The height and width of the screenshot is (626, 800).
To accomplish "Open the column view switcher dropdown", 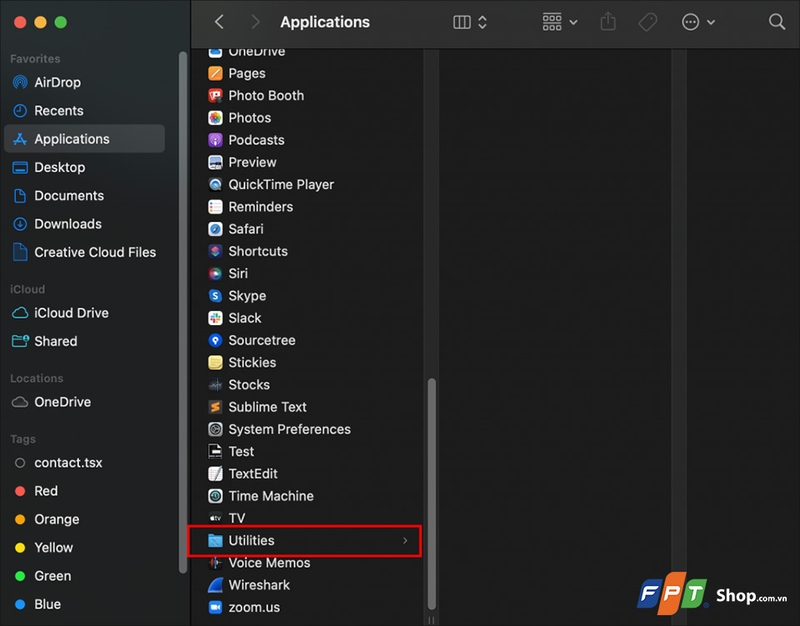I will click(x=470, y=22).
